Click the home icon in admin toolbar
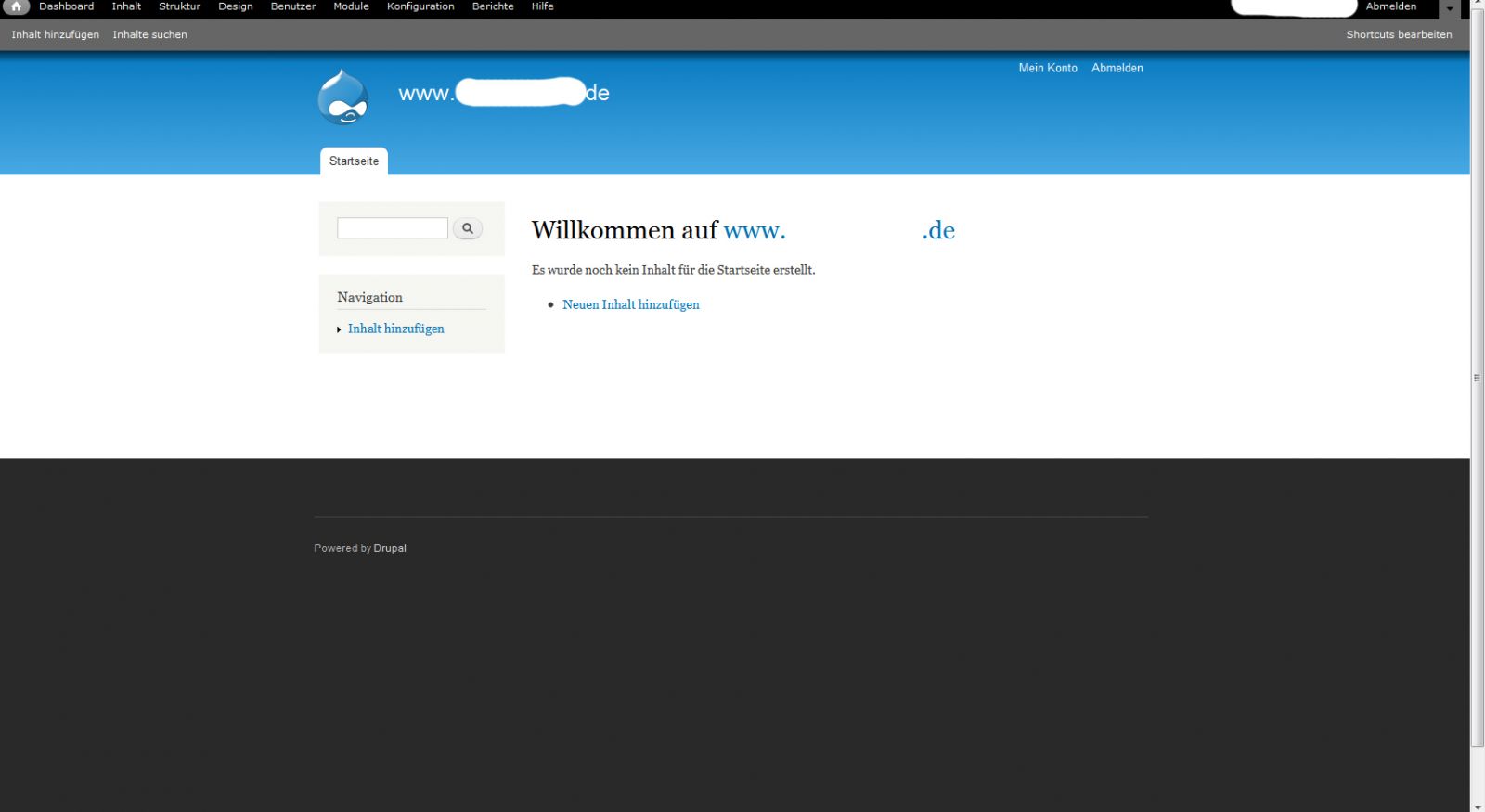 tap(16, 6)
